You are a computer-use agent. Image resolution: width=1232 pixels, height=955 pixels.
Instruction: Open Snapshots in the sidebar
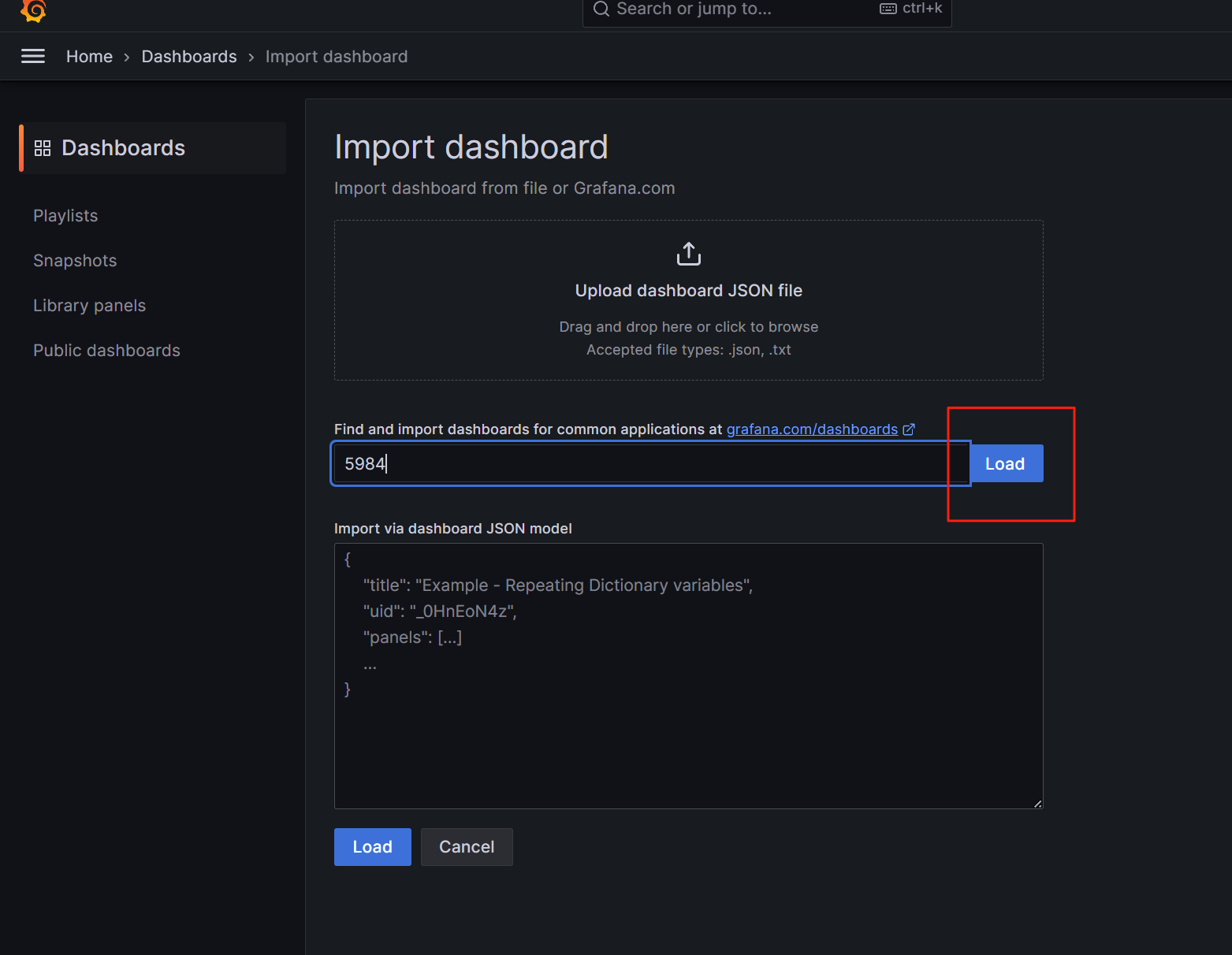pos(75,261)
